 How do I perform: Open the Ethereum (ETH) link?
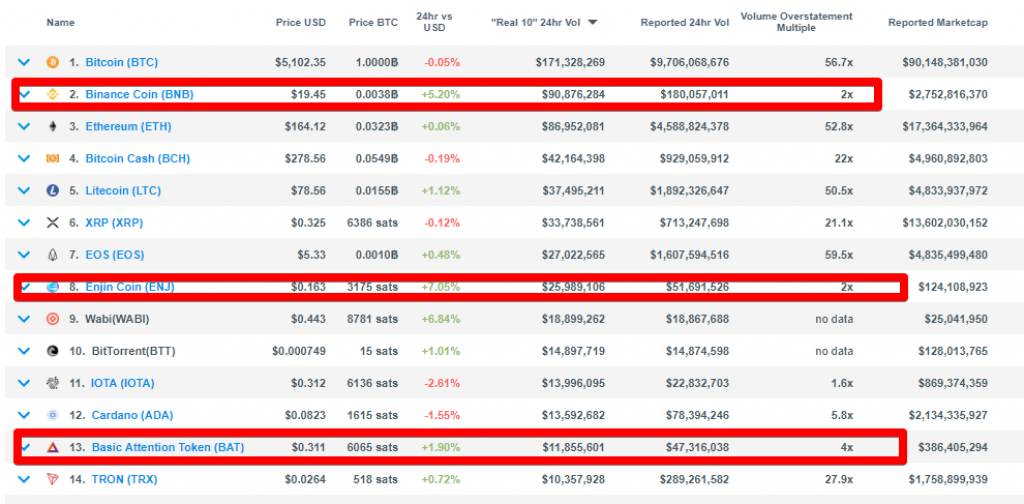[128, 127]
